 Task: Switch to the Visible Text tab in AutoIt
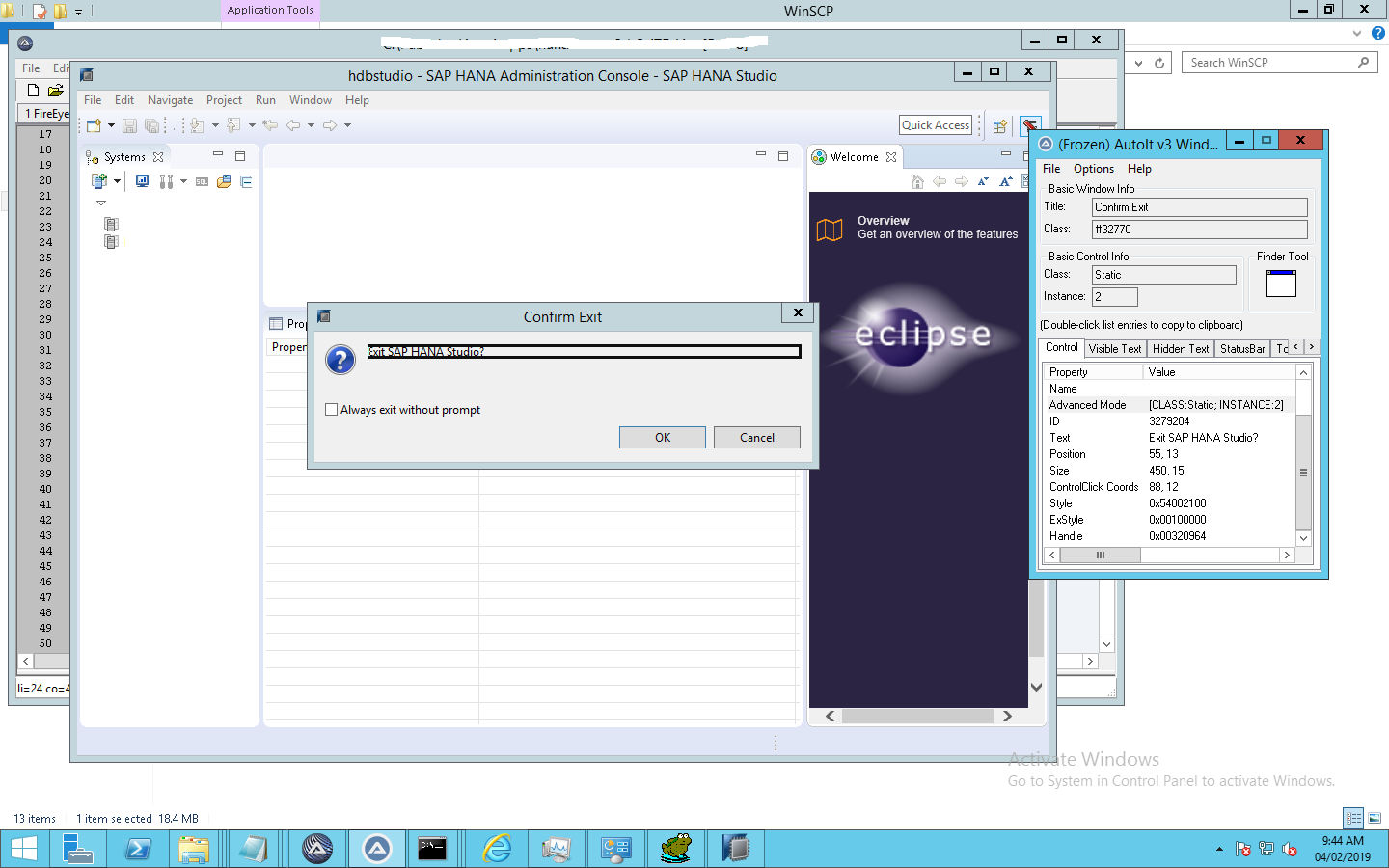tap(1115, 349)
